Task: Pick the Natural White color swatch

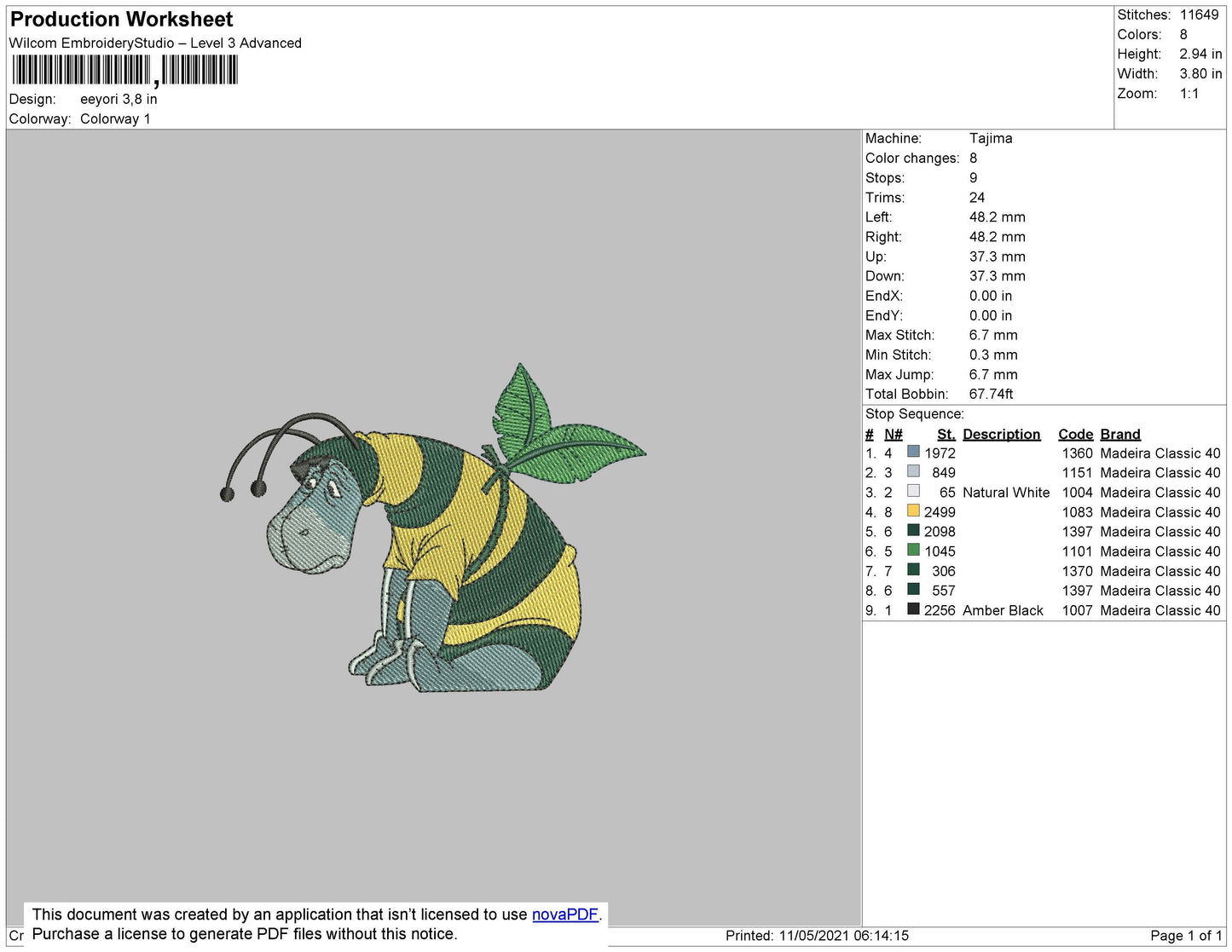Action: [913, 492]
